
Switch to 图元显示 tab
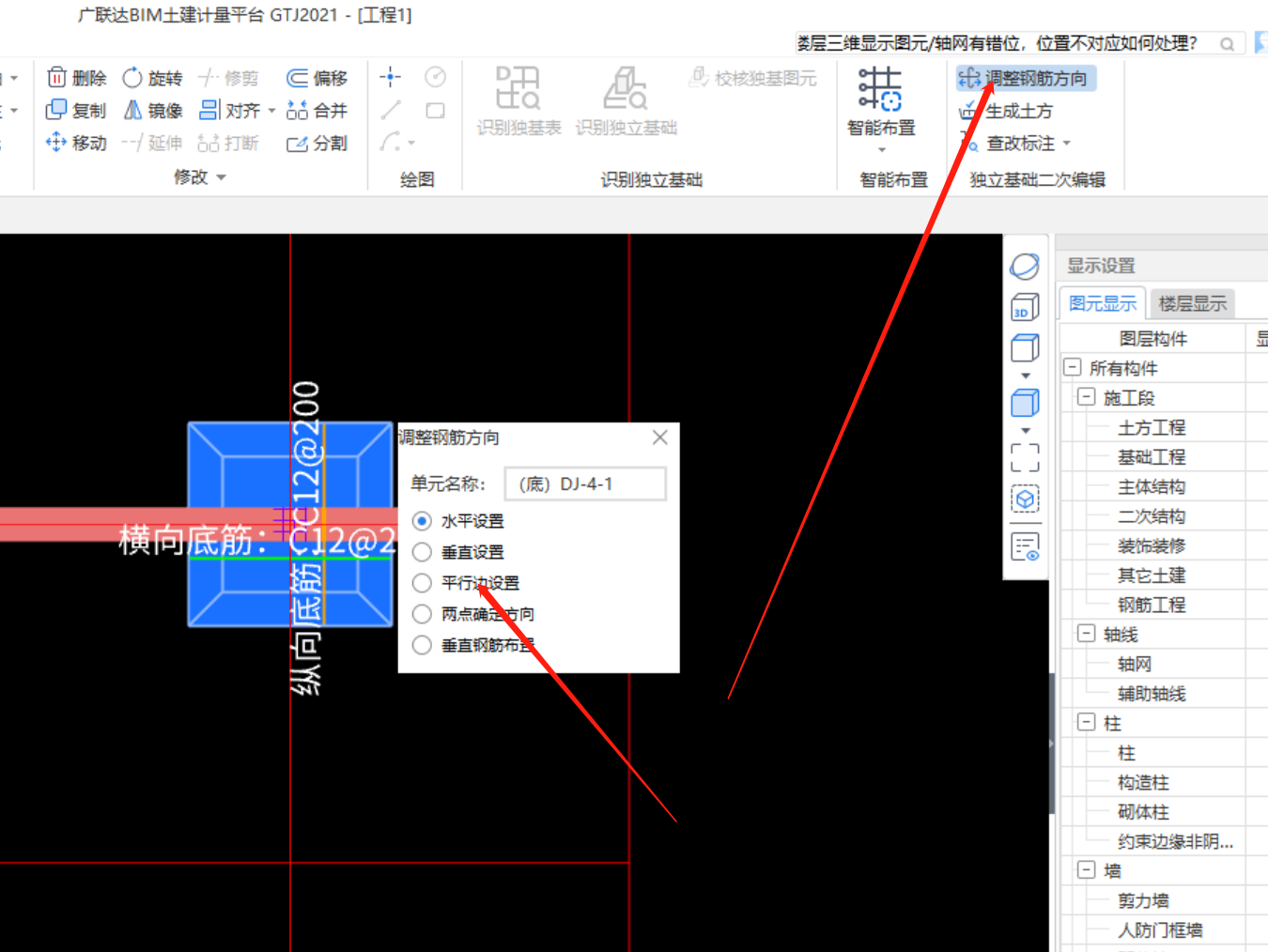[x=1103, y=303]
